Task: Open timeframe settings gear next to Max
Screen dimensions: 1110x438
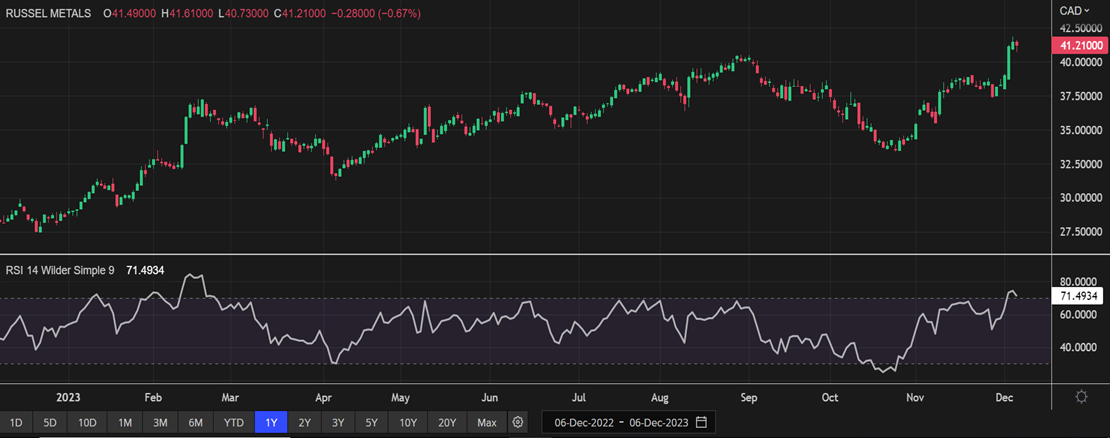Action: click(x=518, y=422)
